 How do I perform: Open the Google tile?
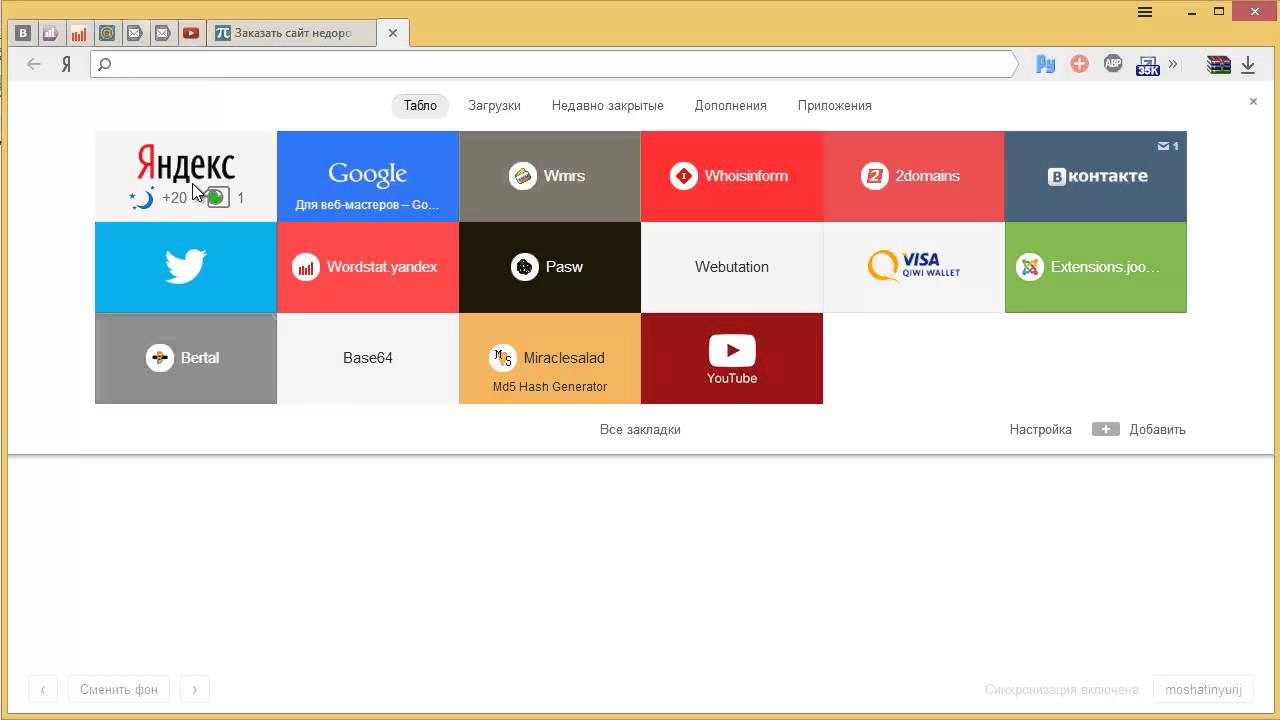[368, 176]
